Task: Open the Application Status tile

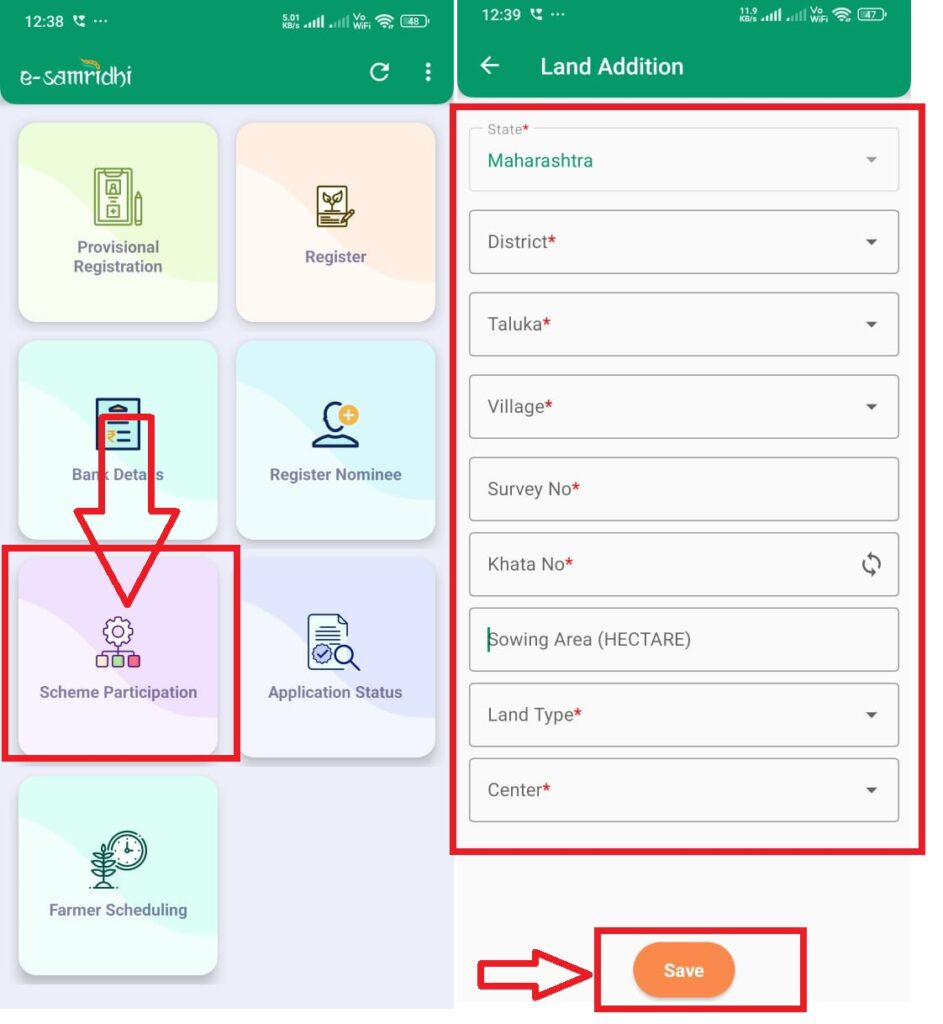Action: pos(335,657)
